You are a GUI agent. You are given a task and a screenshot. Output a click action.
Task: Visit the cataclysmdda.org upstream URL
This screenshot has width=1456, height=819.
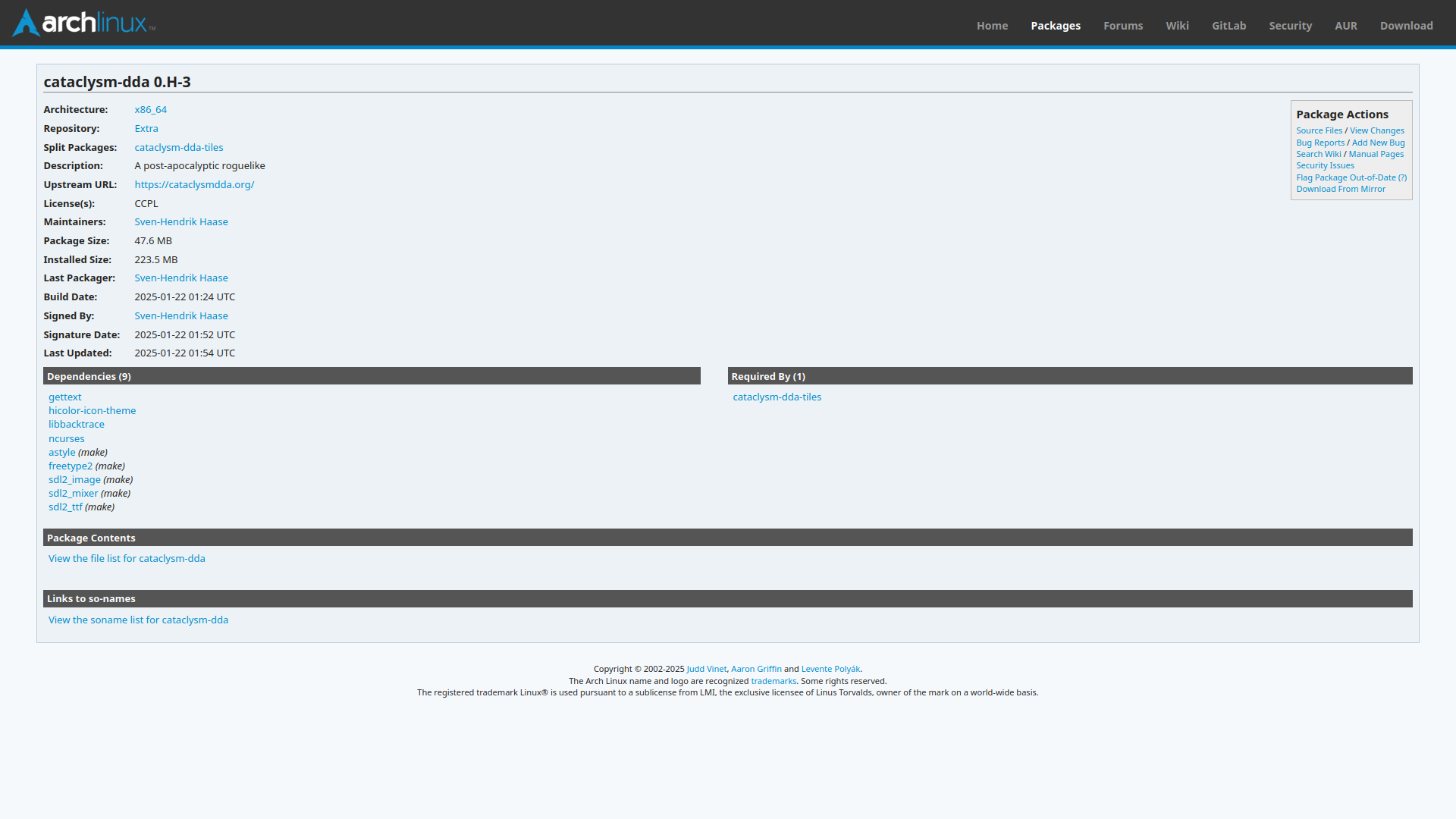click(194, 185)
